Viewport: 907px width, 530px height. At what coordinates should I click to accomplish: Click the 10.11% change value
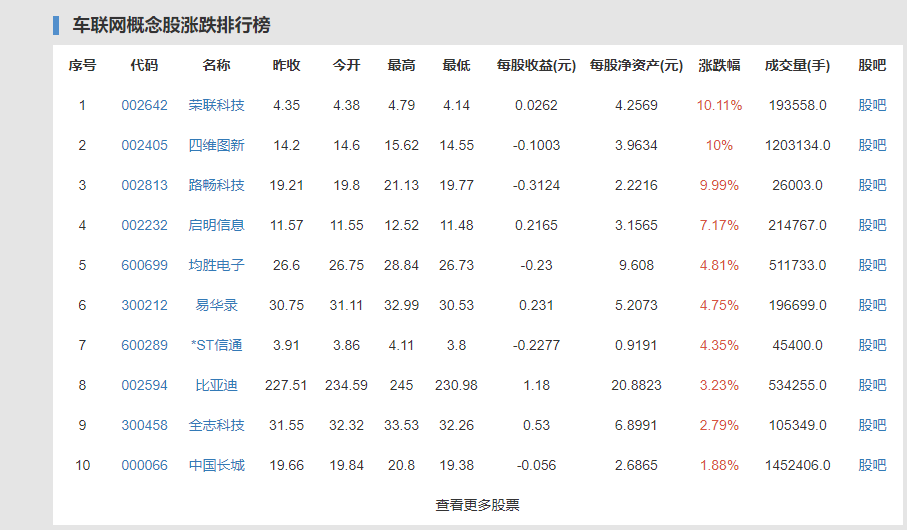(x=719, y=105)
